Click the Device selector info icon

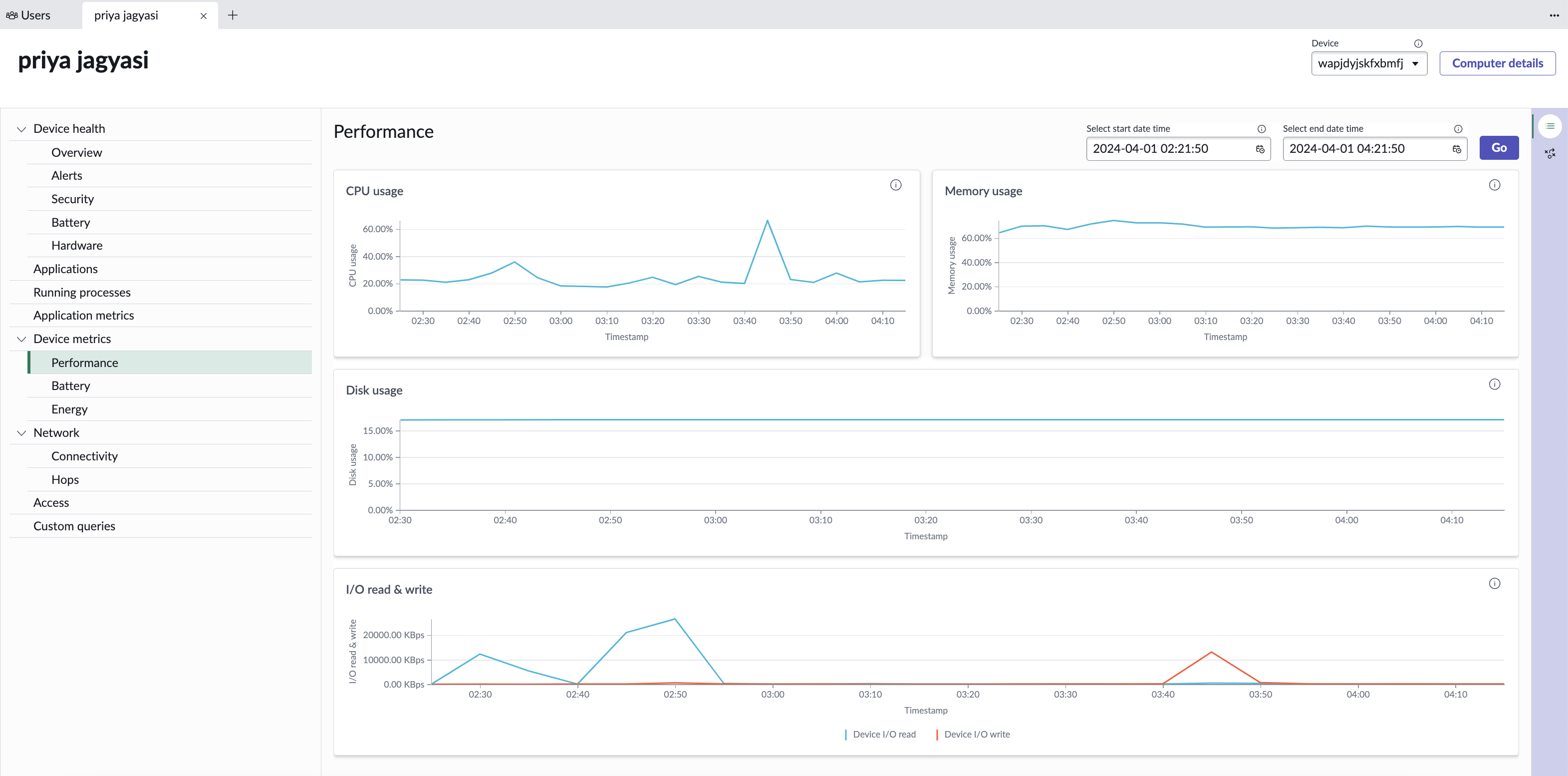click(1418, 43)
